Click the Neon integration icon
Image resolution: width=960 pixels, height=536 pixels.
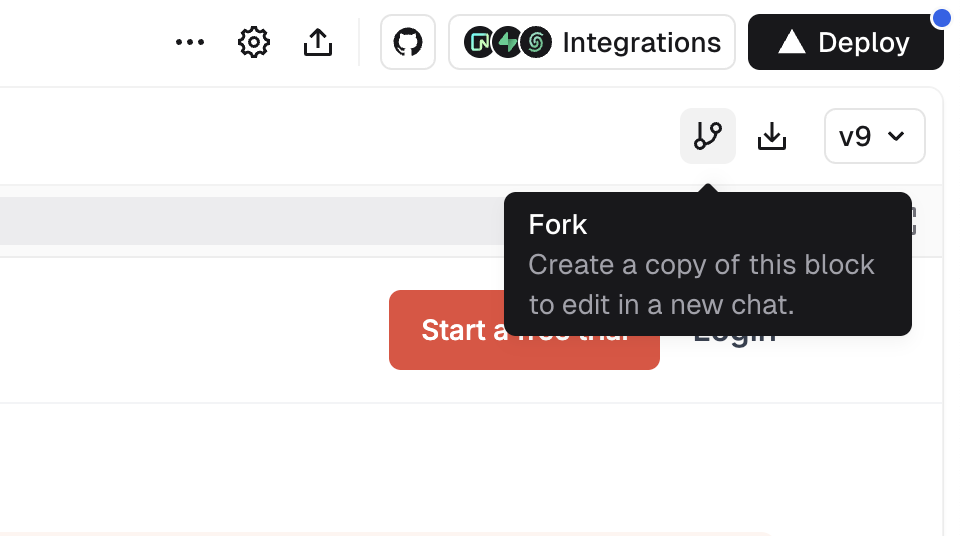(x=480, y=42)
